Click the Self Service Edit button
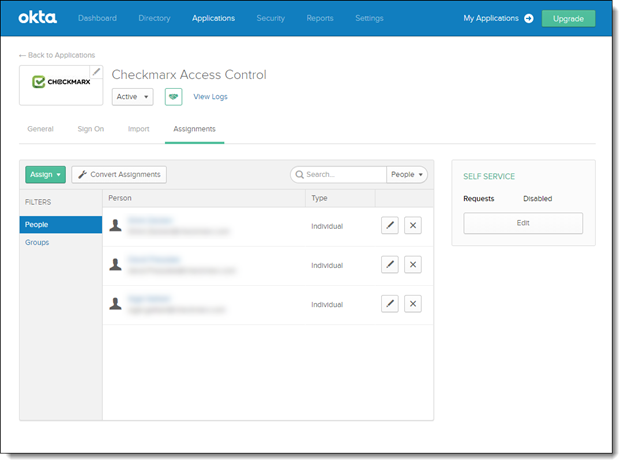Viewport: 624px width, 465px height. (x=523, y=223)
